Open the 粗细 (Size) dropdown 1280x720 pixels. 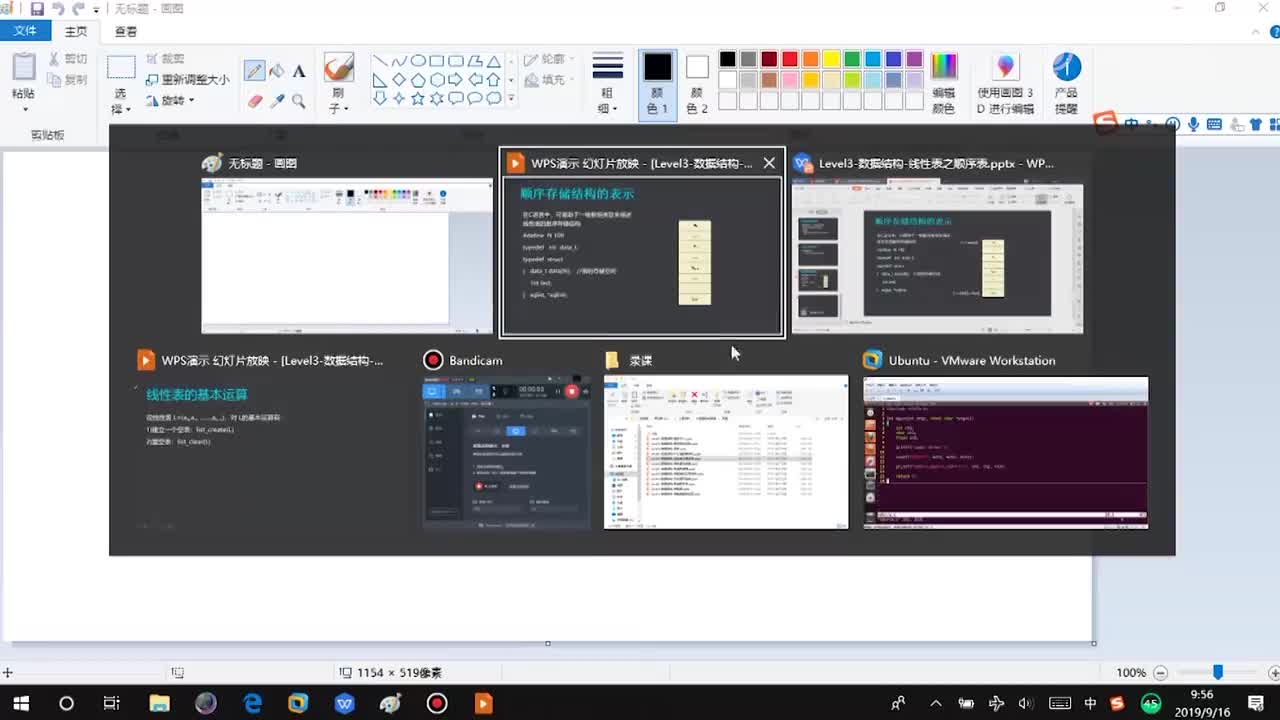[x=607, y=100]
